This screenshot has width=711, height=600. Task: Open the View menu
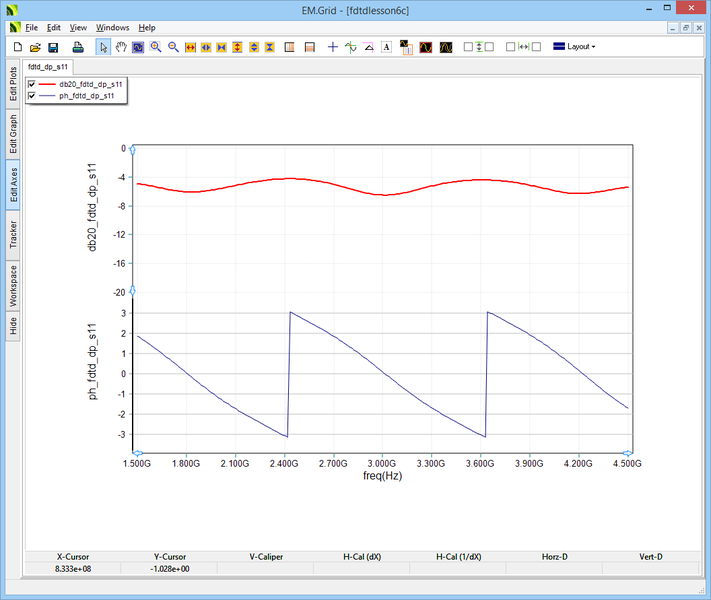point(78,28)
